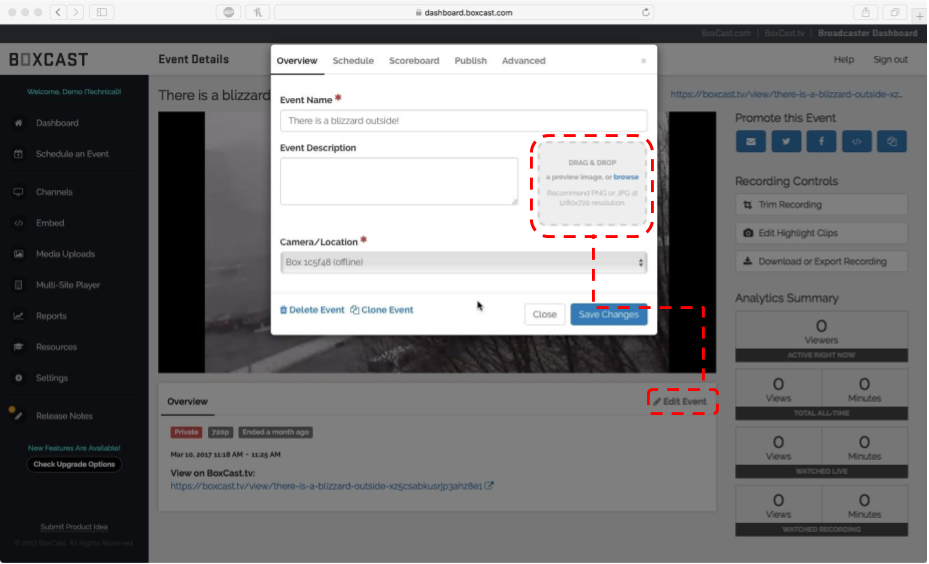Click the email share icon button
929x564 pixels.
click(750, 142)
